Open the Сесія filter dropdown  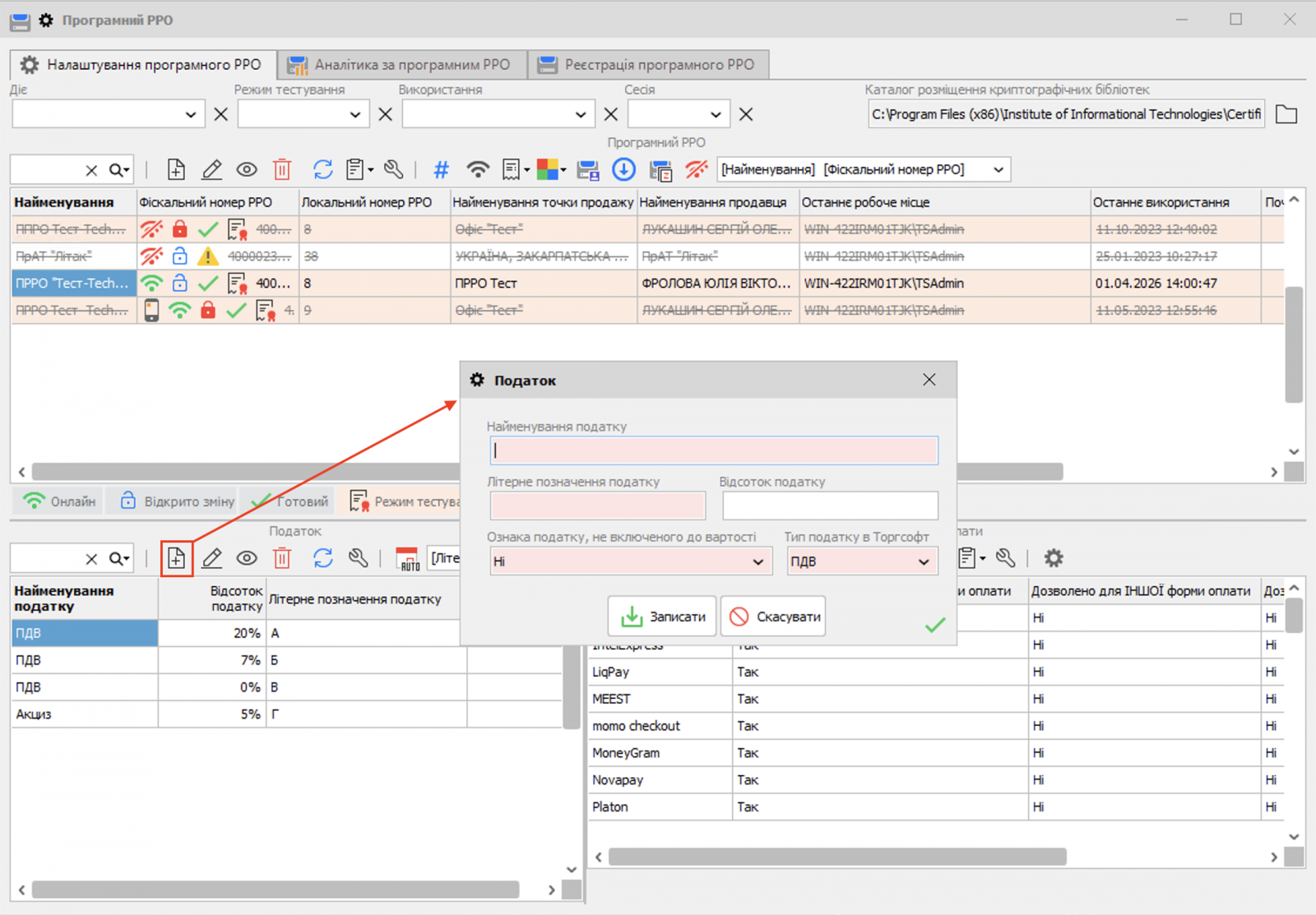click(x=716, y=114)
